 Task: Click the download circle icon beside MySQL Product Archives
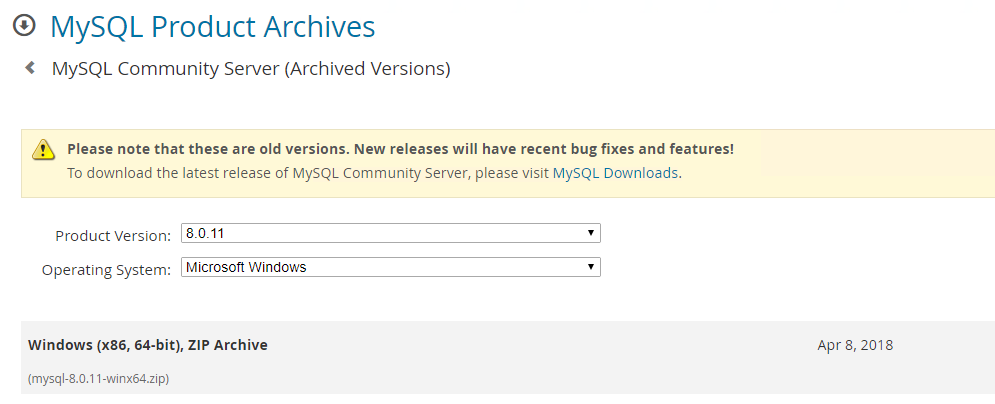pos(23,25)
